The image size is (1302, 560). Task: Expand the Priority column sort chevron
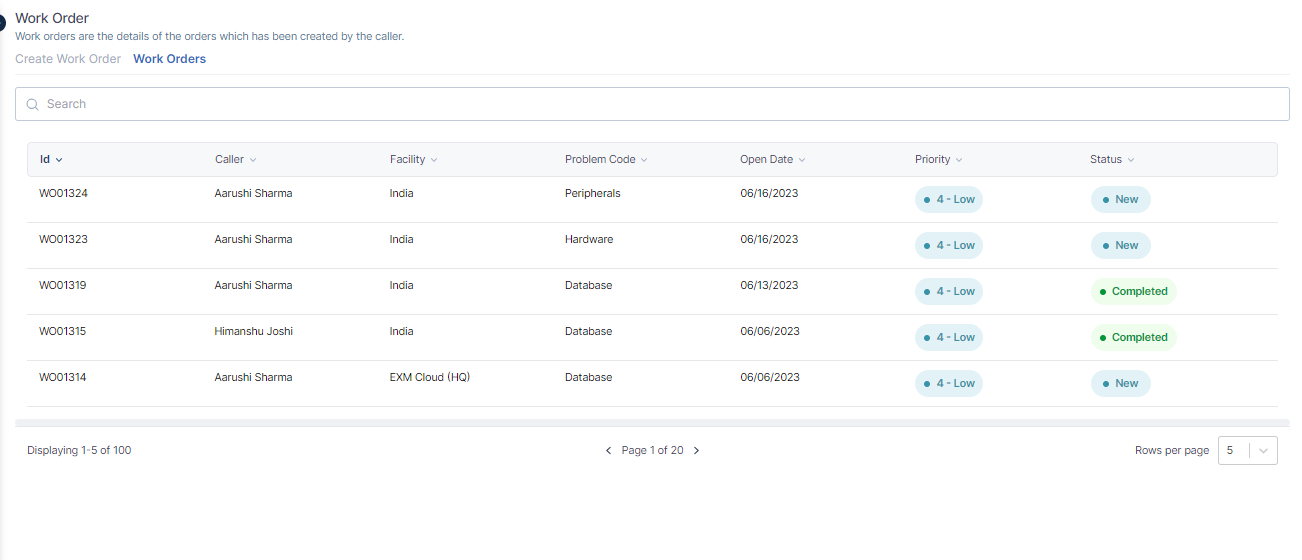[x=959, y=160]
